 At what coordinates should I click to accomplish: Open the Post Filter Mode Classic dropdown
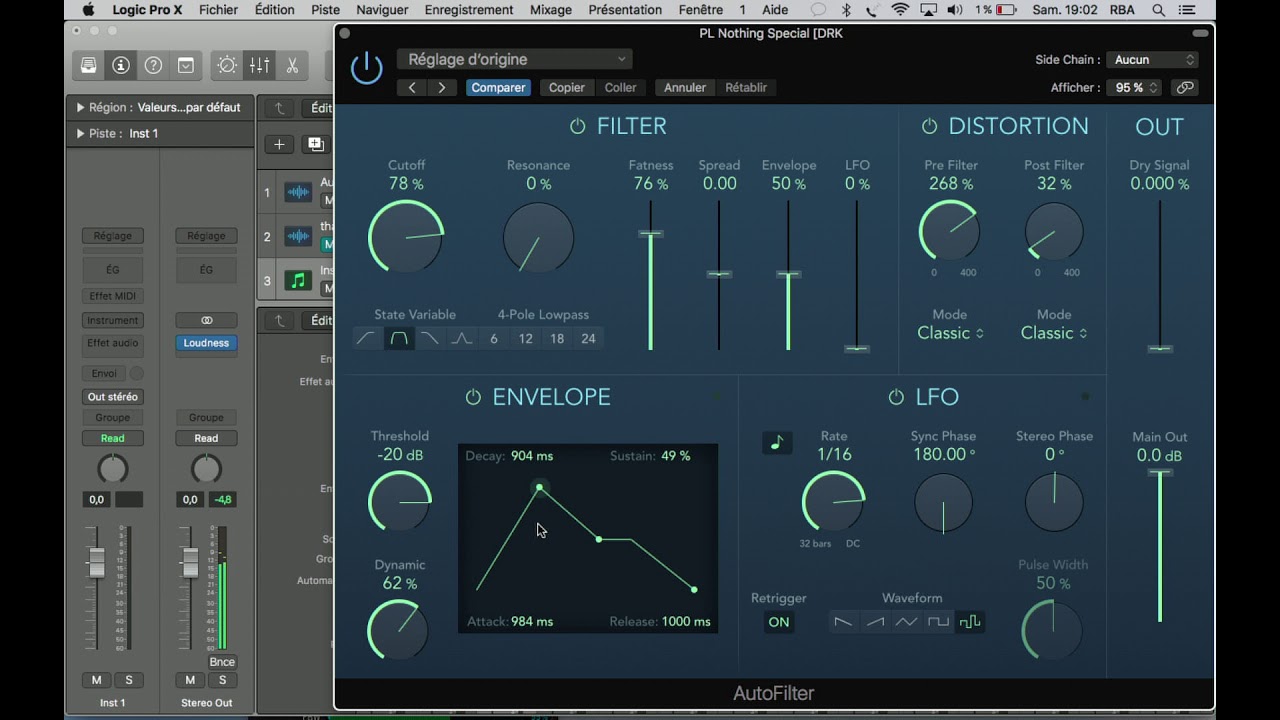point(1054,334)
